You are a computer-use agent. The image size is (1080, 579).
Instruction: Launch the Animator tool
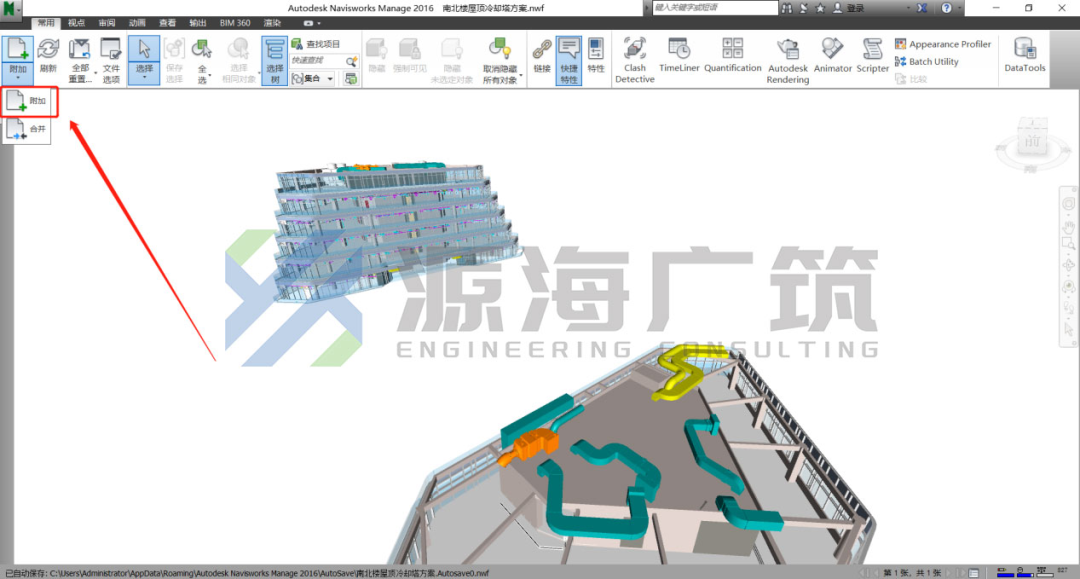point(833,55)
